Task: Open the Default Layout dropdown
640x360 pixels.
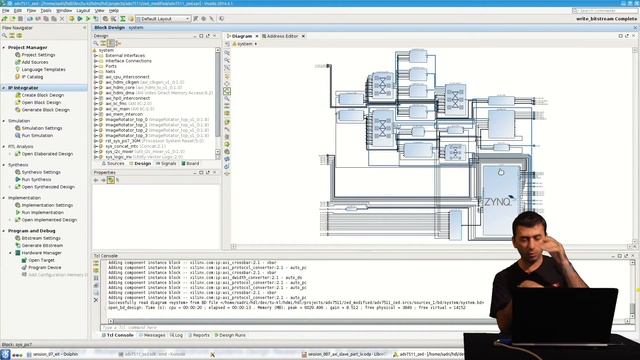Action: tap(163, 19)
